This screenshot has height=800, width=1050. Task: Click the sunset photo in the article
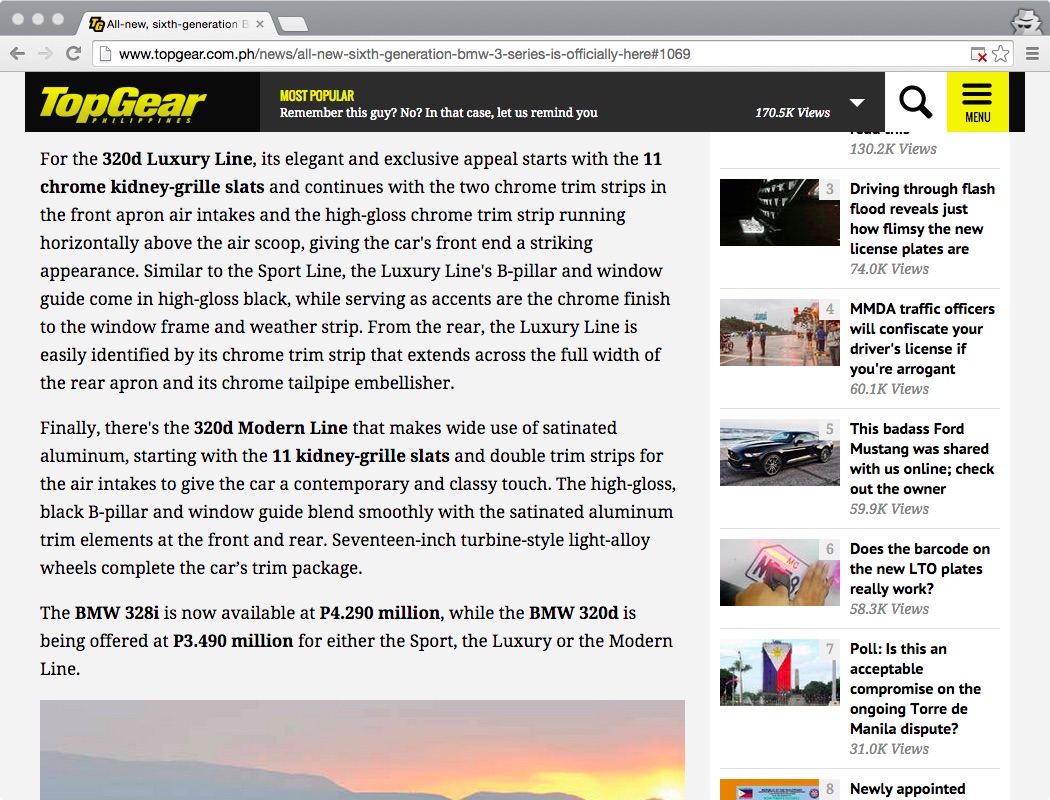[x=362, y=750]
